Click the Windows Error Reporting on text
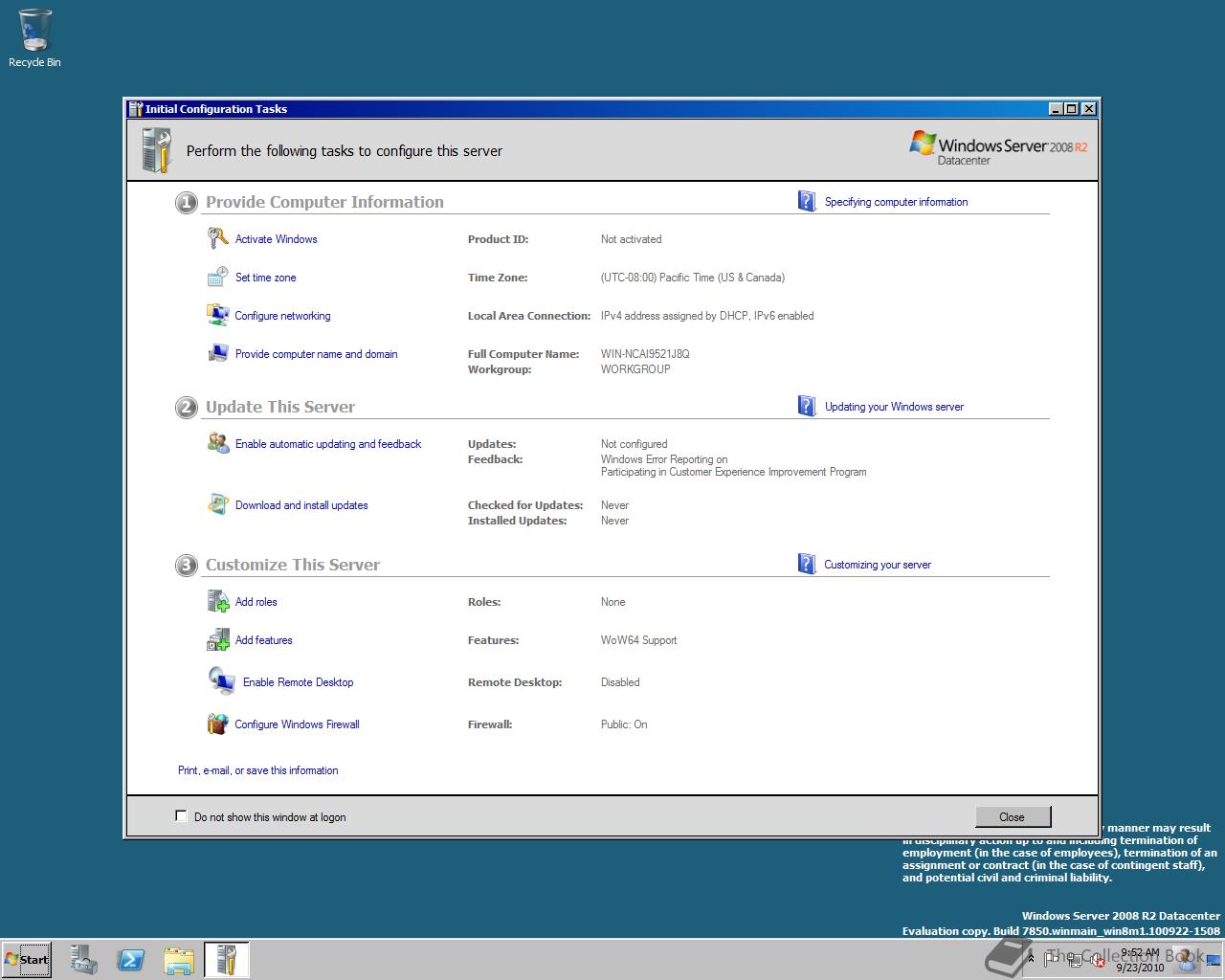Viewport: 1225px width, 980px height. 664,459
